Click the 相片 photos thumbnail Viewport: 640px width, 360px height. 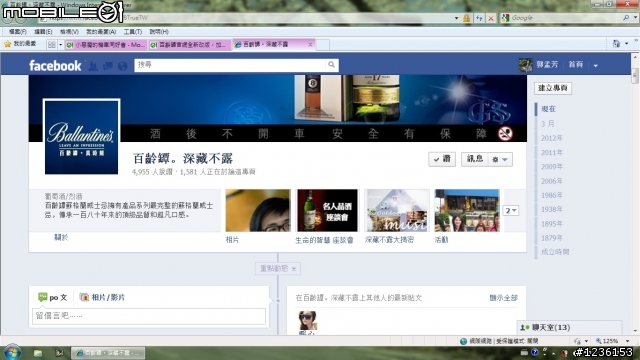coord(258,211)
